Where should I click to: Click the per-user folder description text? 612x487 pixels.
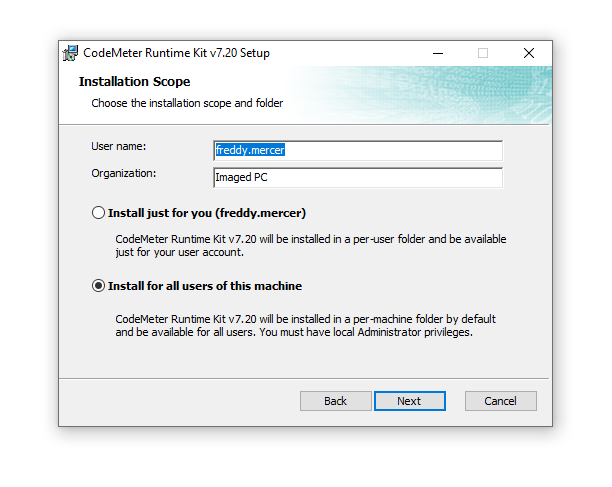click(x=311, y=245)
